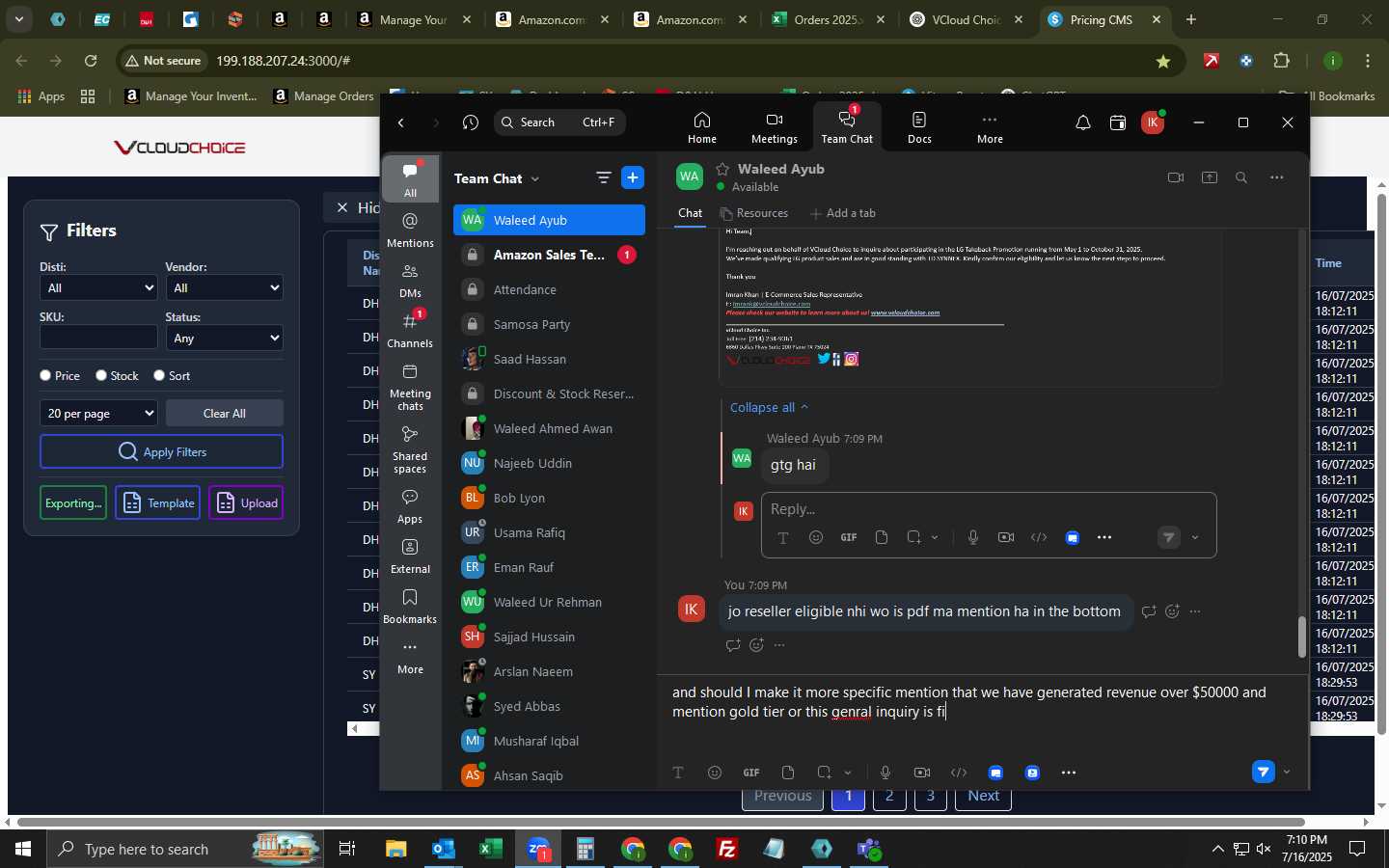Switch to Orders 2025 Chrome tab
1389x868 pixels.
(829, 19)
